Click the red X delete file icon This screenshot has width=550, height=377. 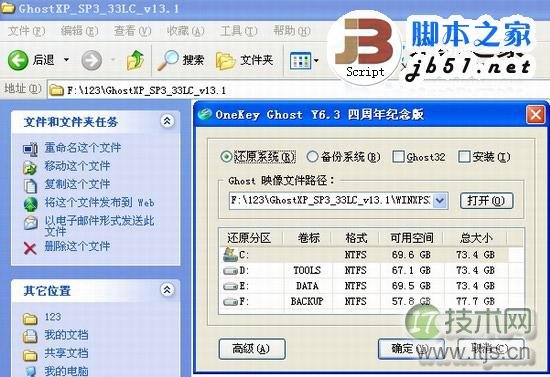[30, 248]
